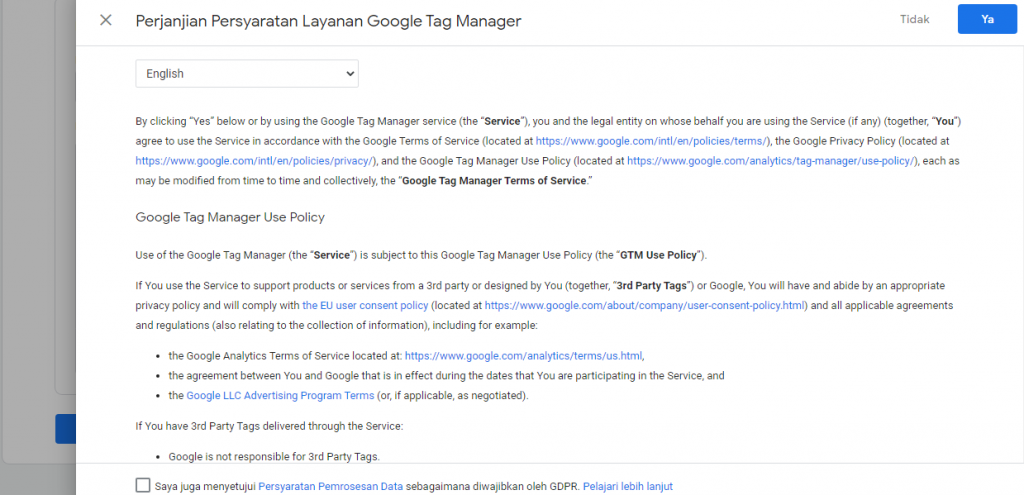Open the tag-manager use-policy URL
Viewport: 1024px width, 495px height.
(771, 161)
